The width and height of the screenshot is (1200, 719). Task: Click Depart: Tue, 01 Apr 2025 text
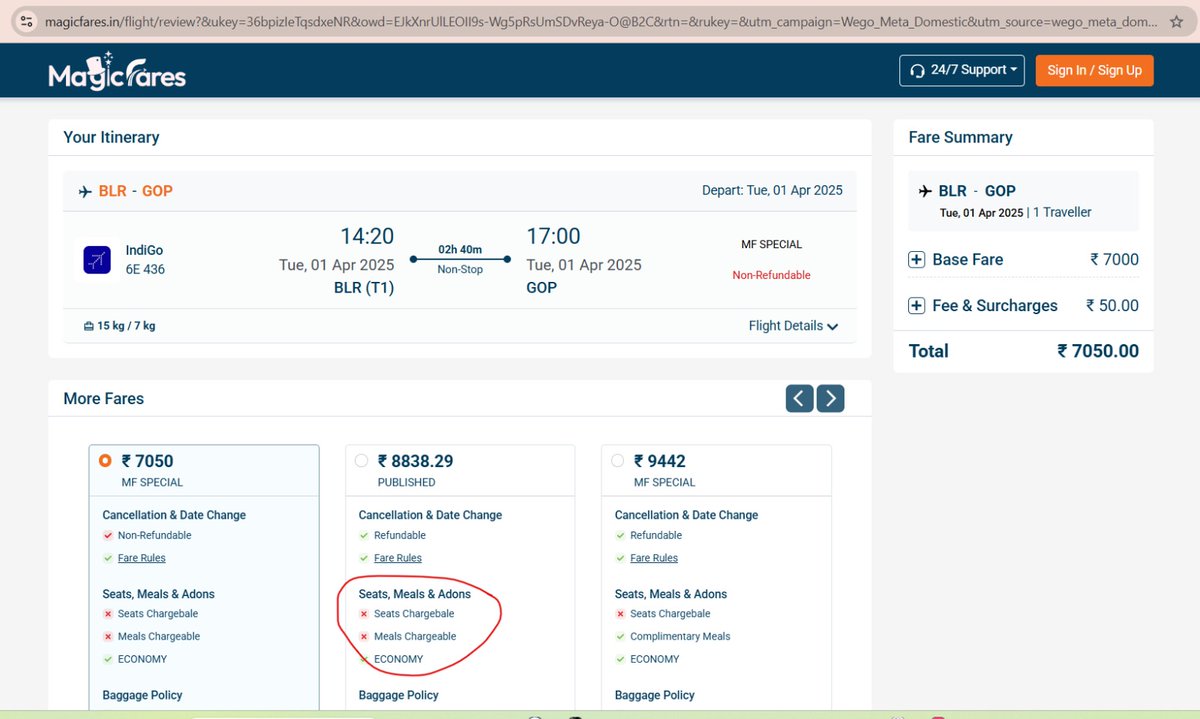click(x=772, y=190)
